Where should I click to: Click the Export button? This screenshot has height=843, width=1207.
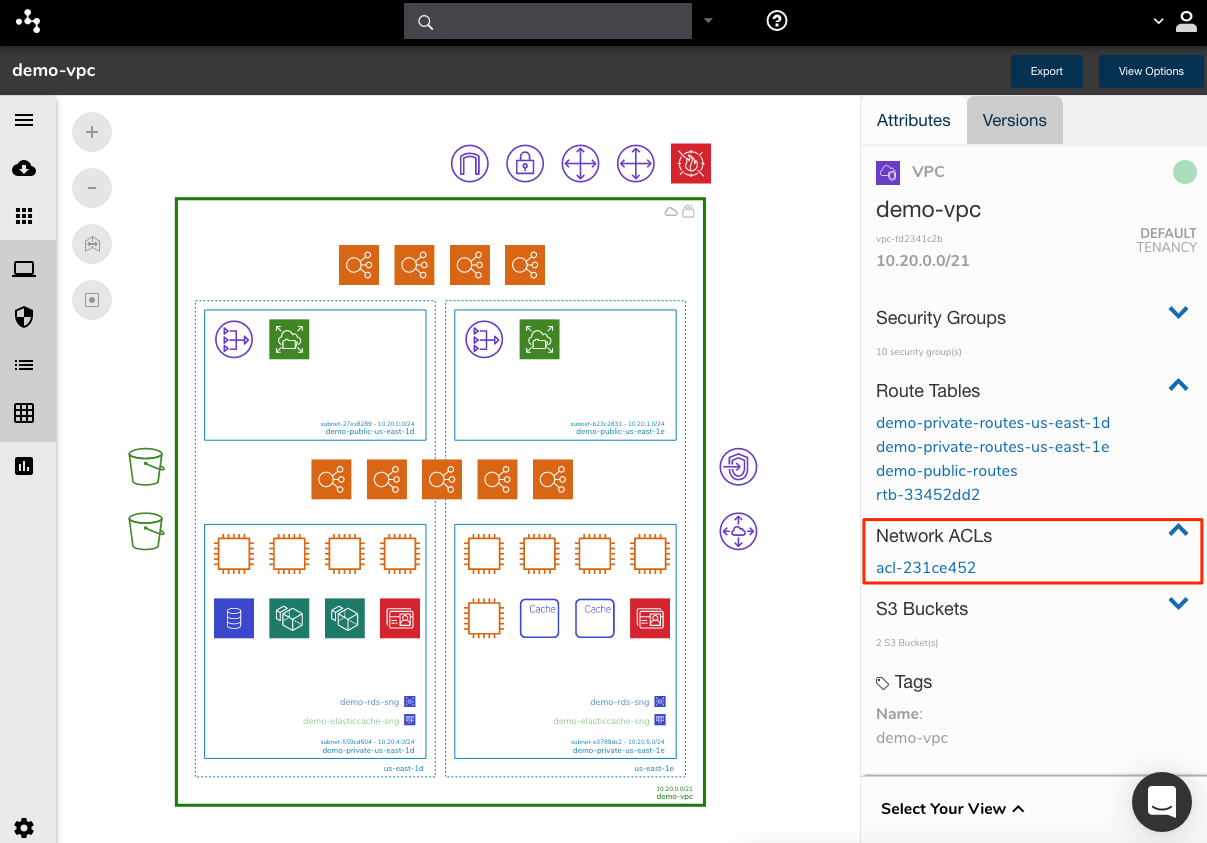[x=1047, y=71]
